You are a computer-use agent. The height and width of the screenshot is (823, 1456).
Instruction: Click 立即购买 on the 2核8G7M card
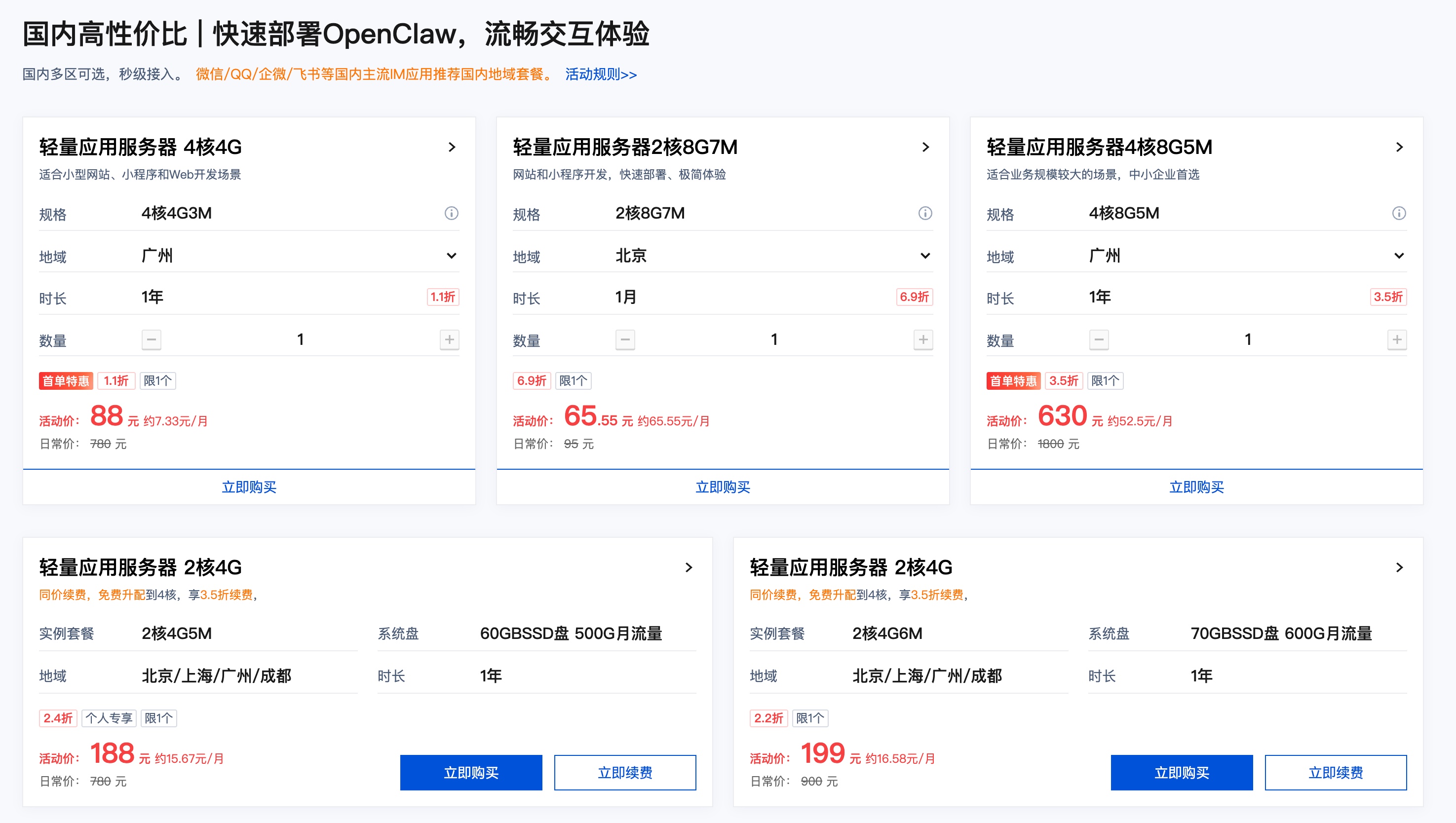723,487
